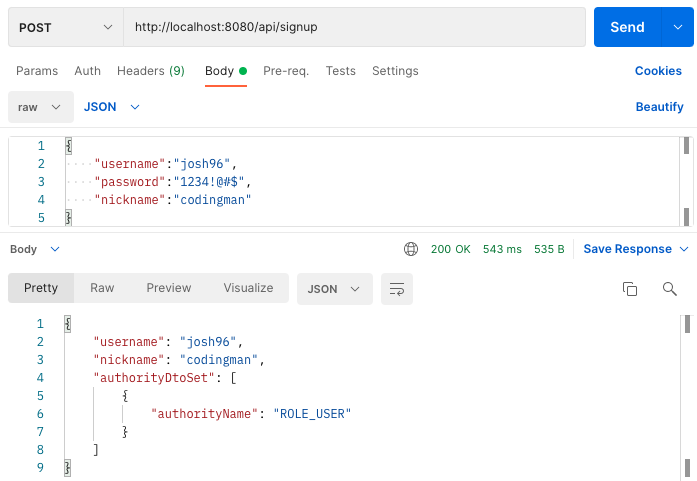Viewport: 697px width, 481px height.
Task: Expand the Save Response chevron
Action: [684, 249]
